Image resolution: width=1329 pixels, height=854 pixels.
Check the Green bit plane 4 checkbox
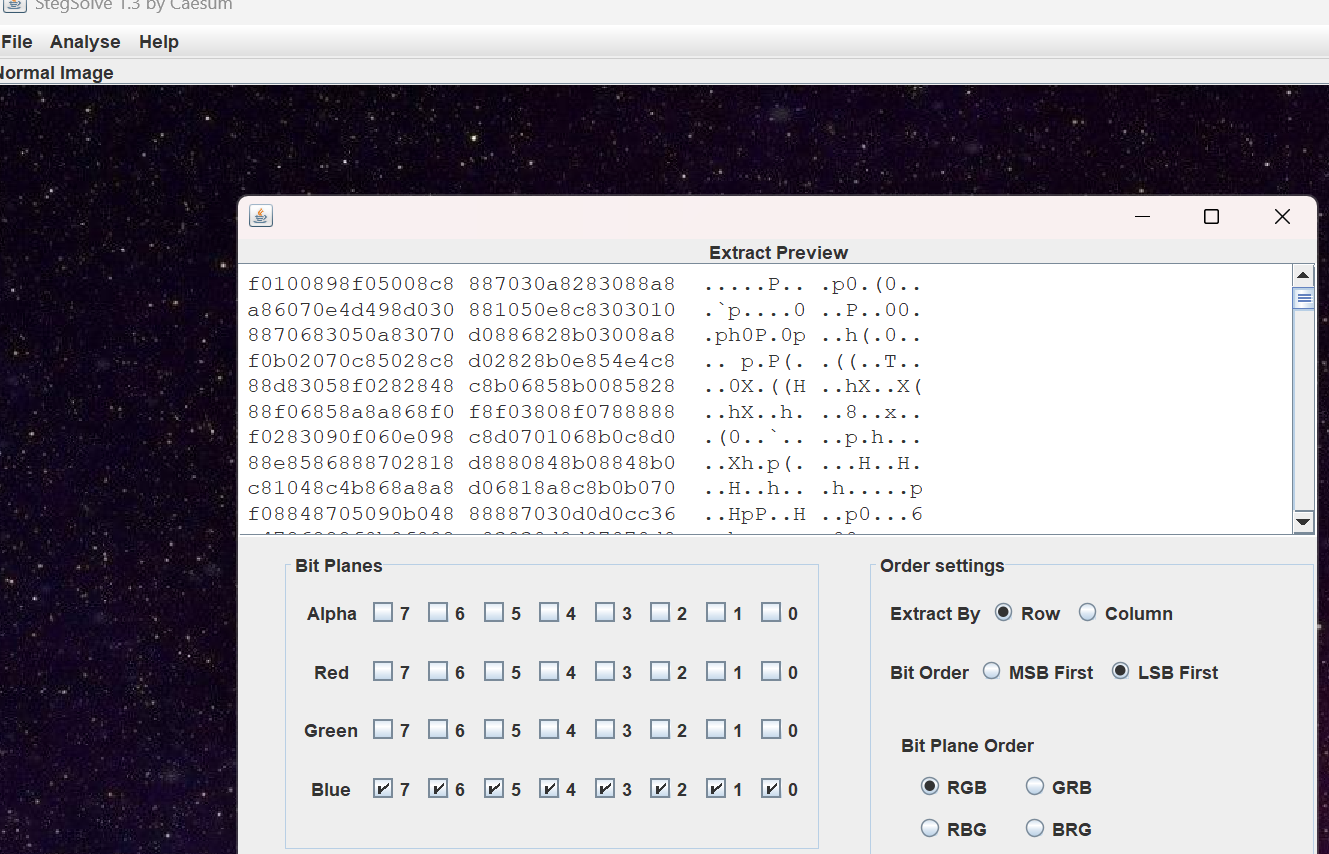pos(549,730)
